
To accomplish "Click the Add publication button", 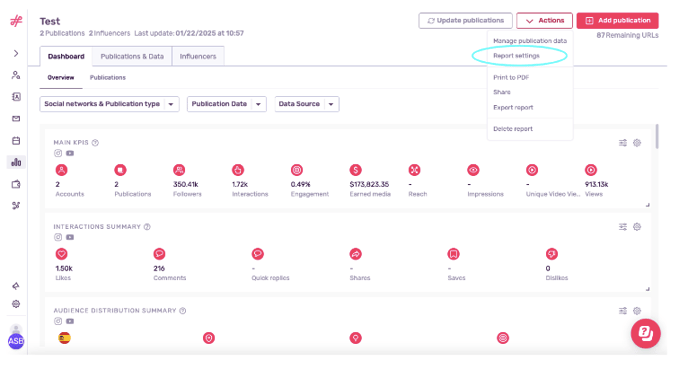I will 617,21.
